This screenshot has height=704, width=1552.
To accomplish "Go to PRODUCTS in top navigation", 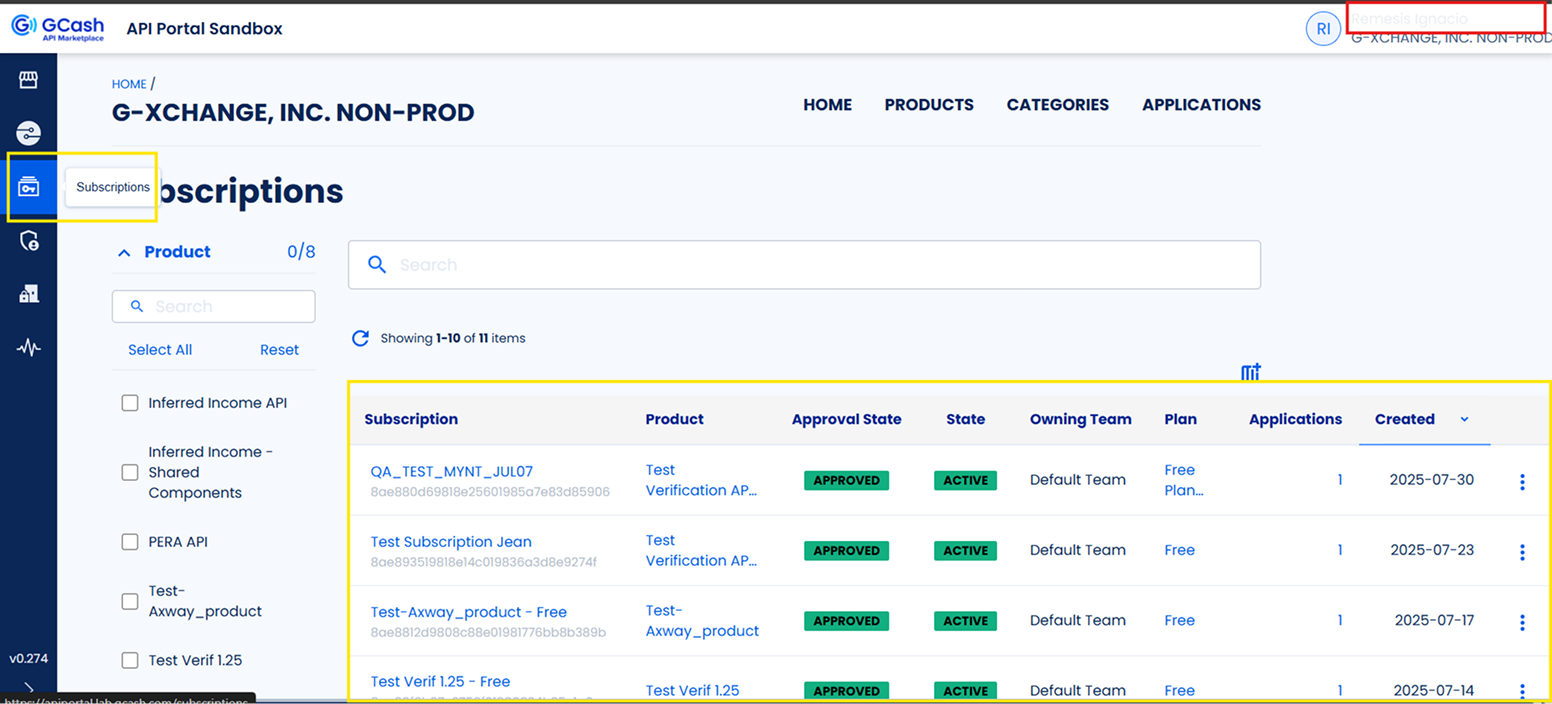I will click(x=929, y=104).
